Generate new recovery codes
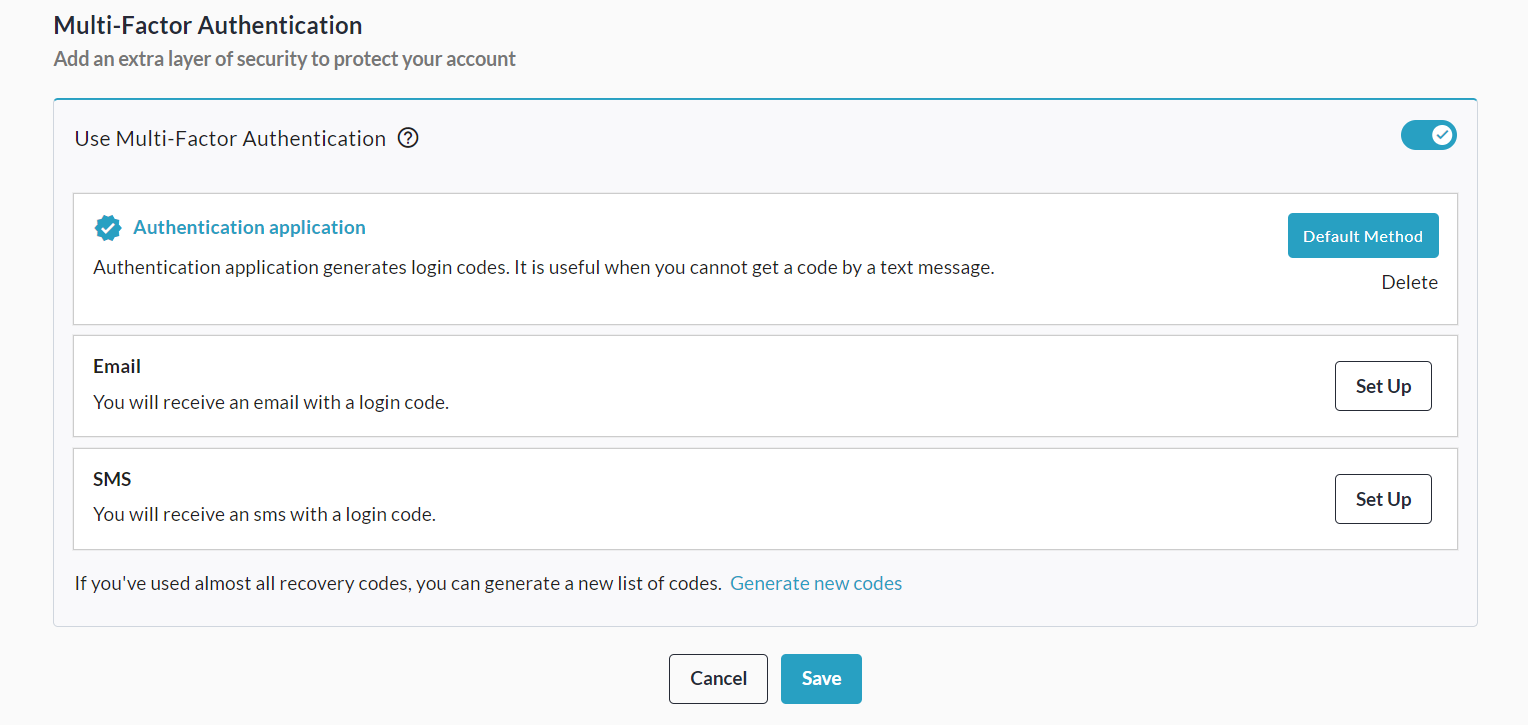The width and height of the screenshot is (1528, 725). coord(816,583)
